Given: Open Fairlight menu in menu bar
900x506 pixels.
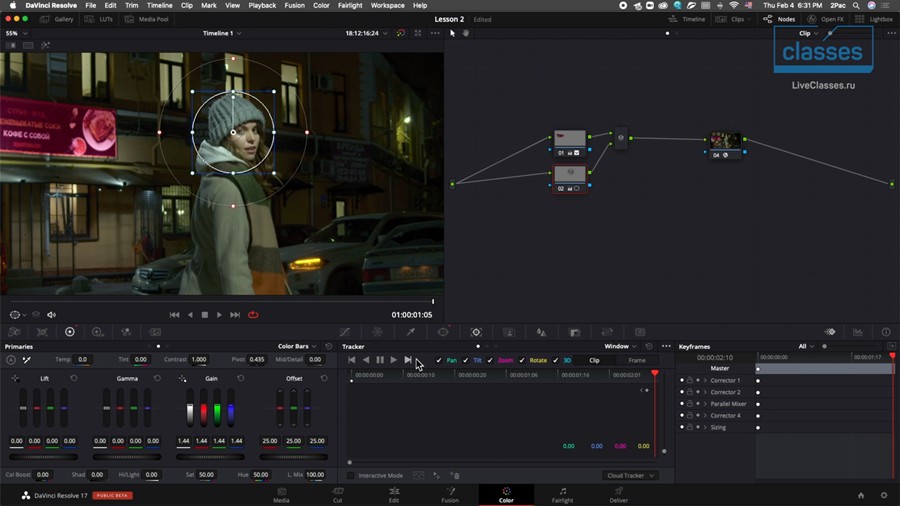Looking at the screenshot, I should [350, 5].
